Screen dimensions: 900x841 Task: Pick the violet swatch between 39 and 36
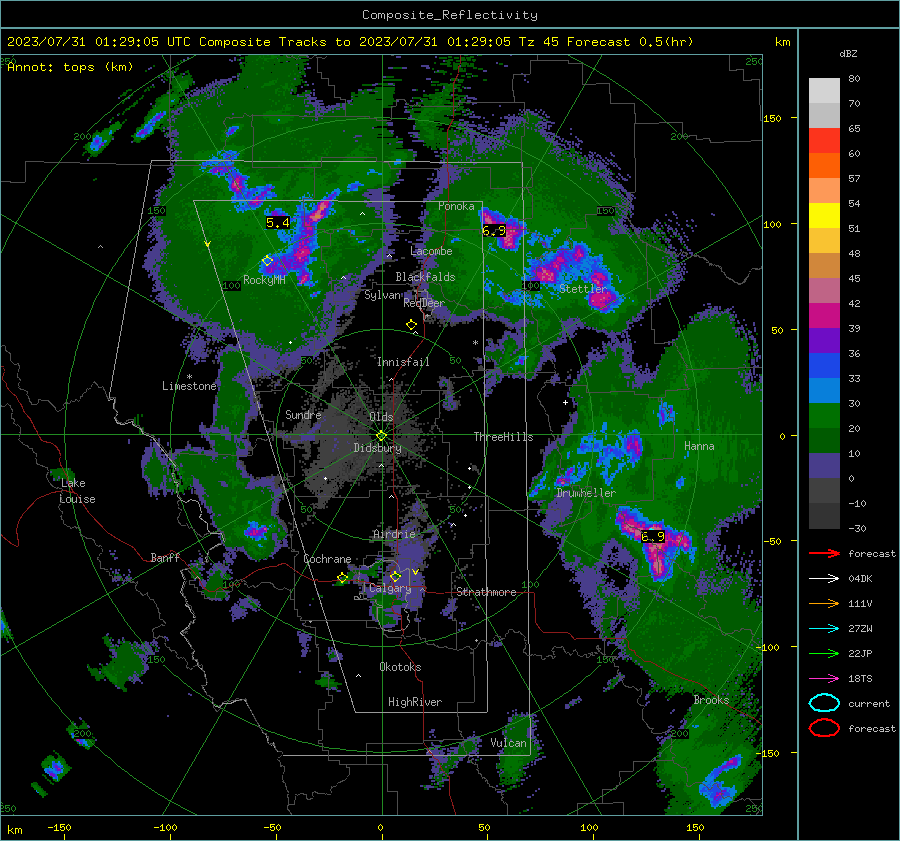824,340
